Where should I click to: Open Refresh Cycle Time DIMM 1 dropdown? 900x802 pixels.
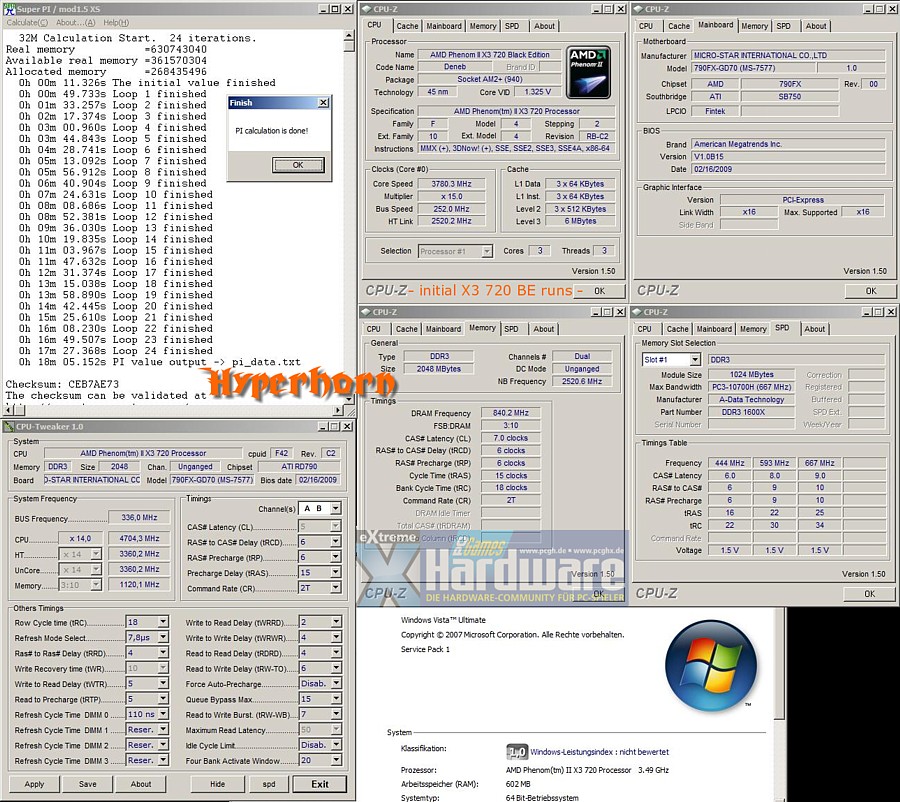[x=163, y=730]
